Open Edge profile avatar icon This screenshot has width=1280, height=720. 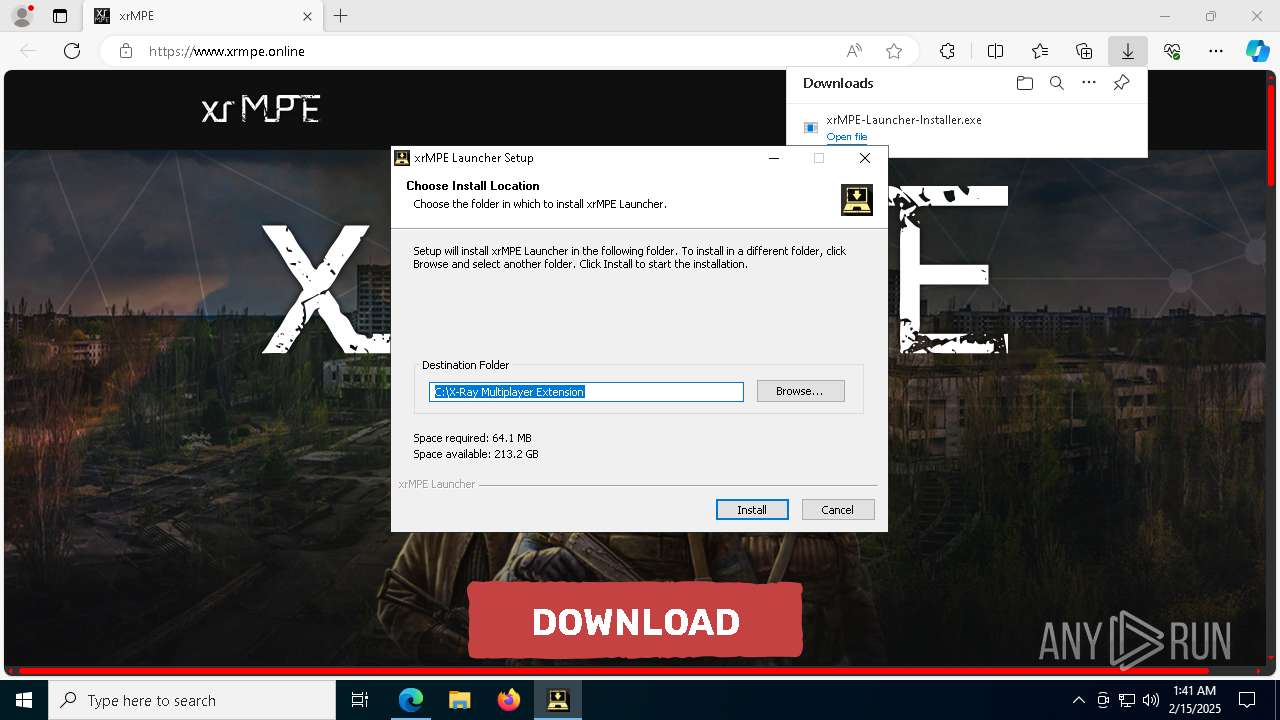click(21, 16)
